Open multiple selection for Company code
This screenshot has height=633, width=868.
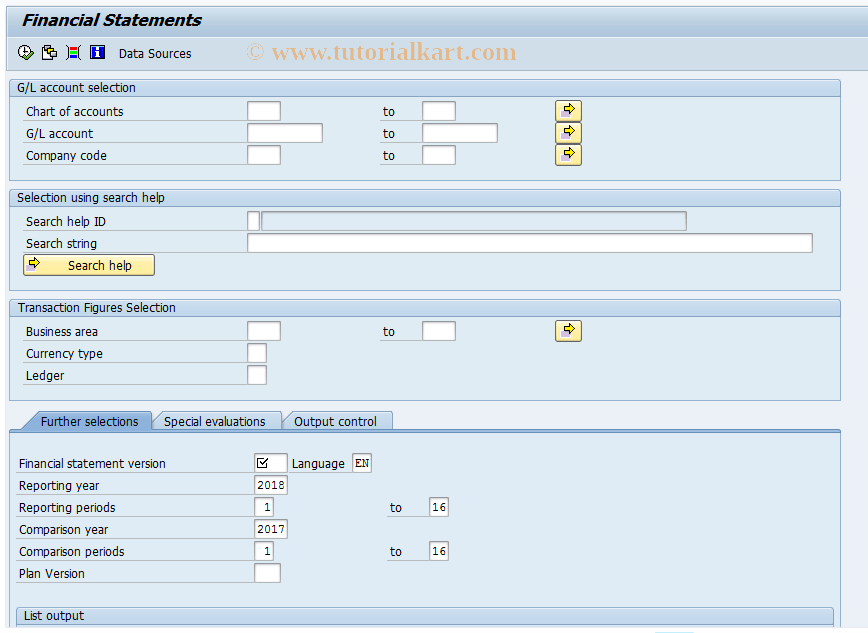[x=568, y=154]
